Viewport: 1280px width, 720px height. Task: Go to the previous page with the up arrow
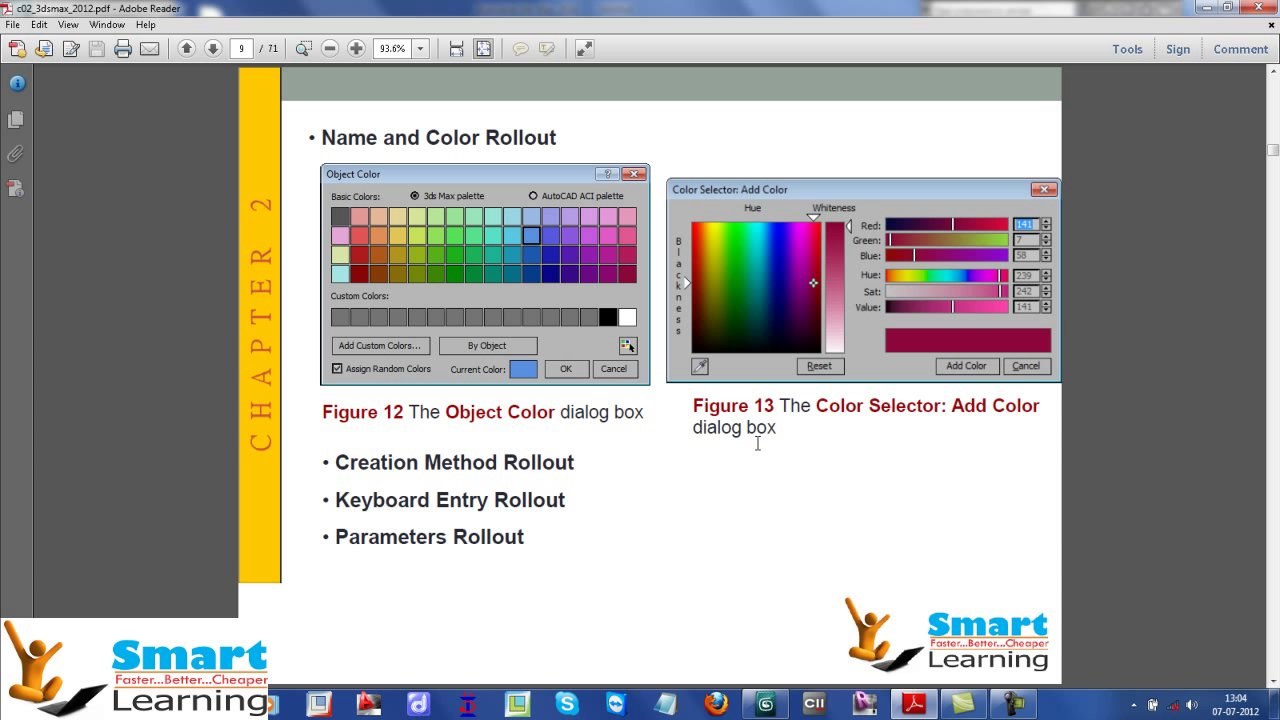tap(186, 49)
